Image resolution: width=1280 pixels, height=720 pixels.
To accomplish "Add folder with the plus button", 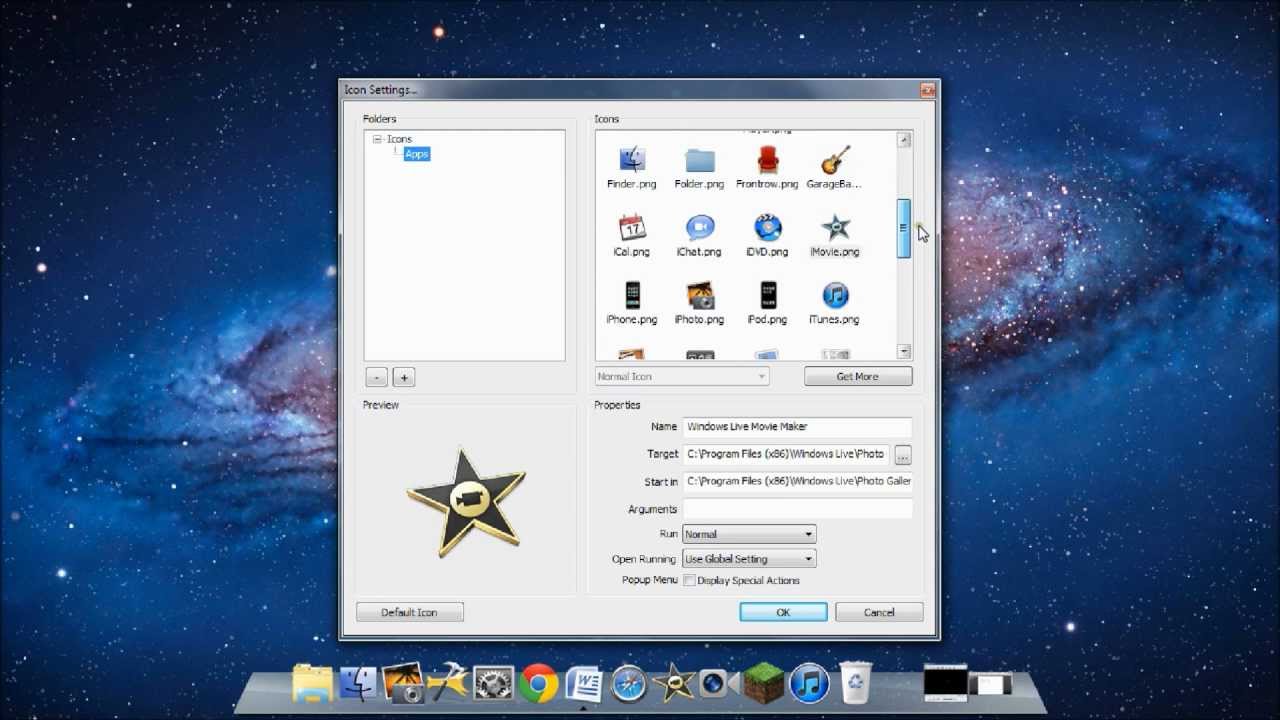I will point(404,377).
